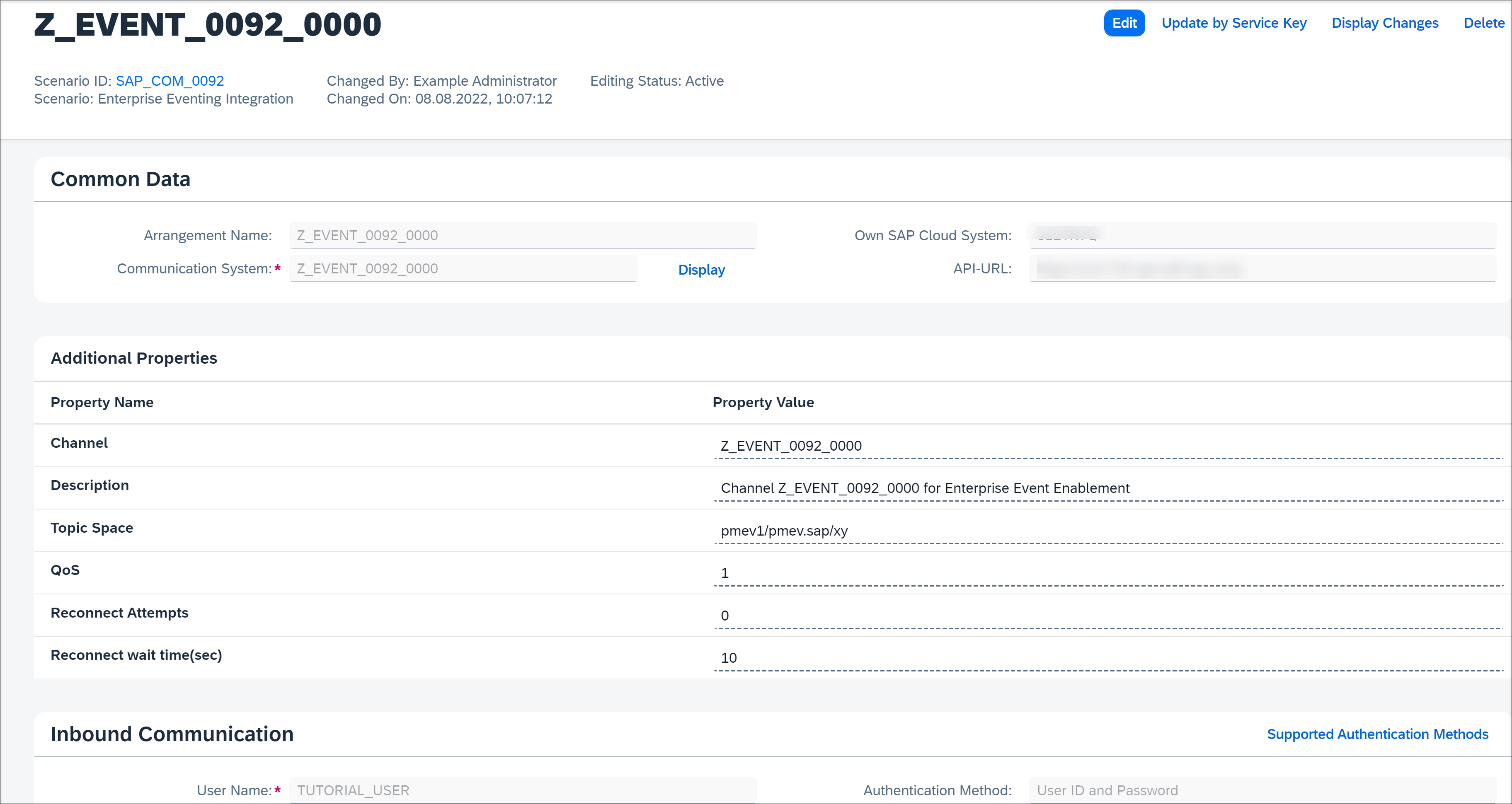Edit the Description property value

point(1108,488)
